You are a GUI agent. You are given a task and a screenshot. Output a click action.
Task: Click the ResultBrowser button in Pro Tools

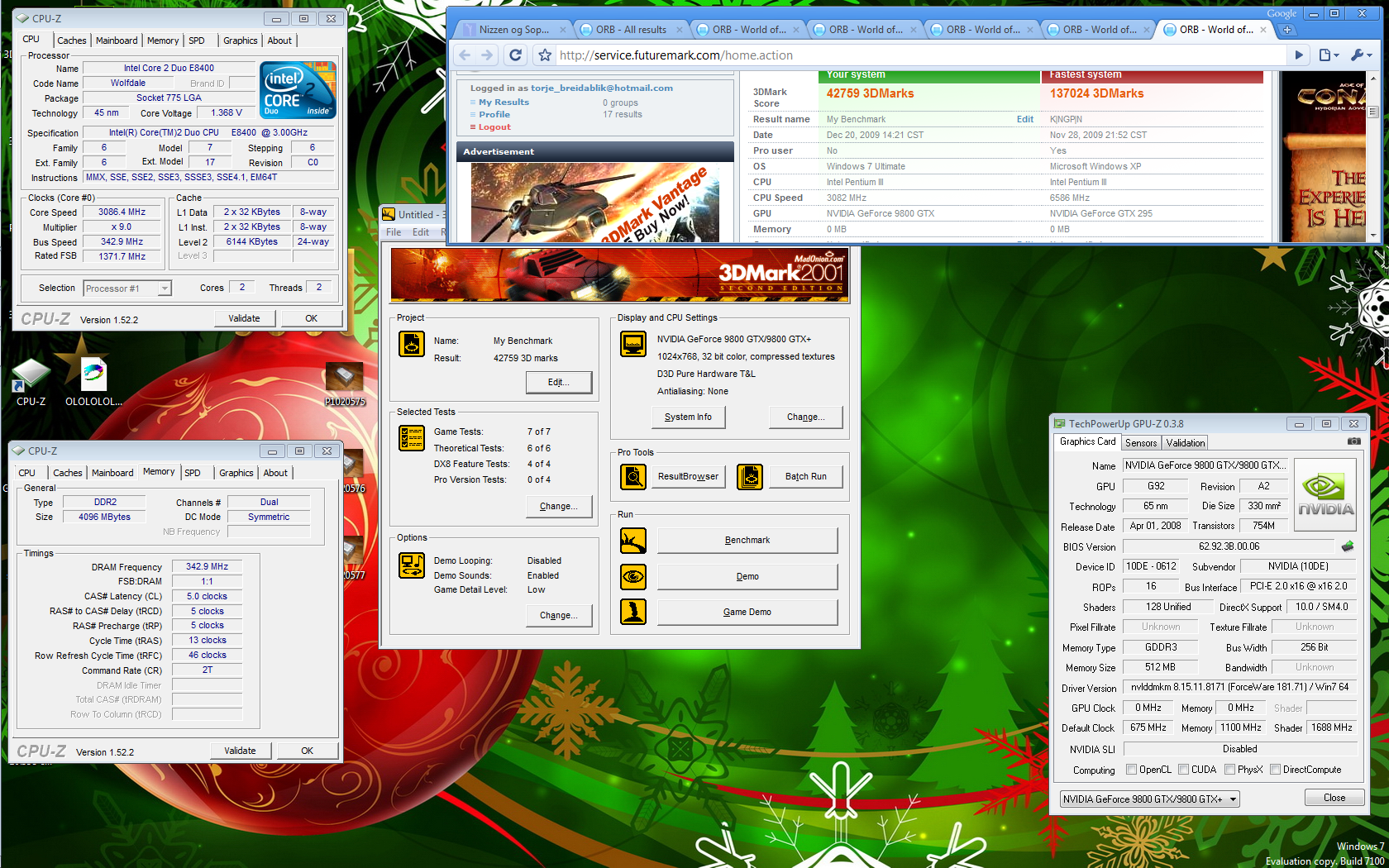click(688, 476)
